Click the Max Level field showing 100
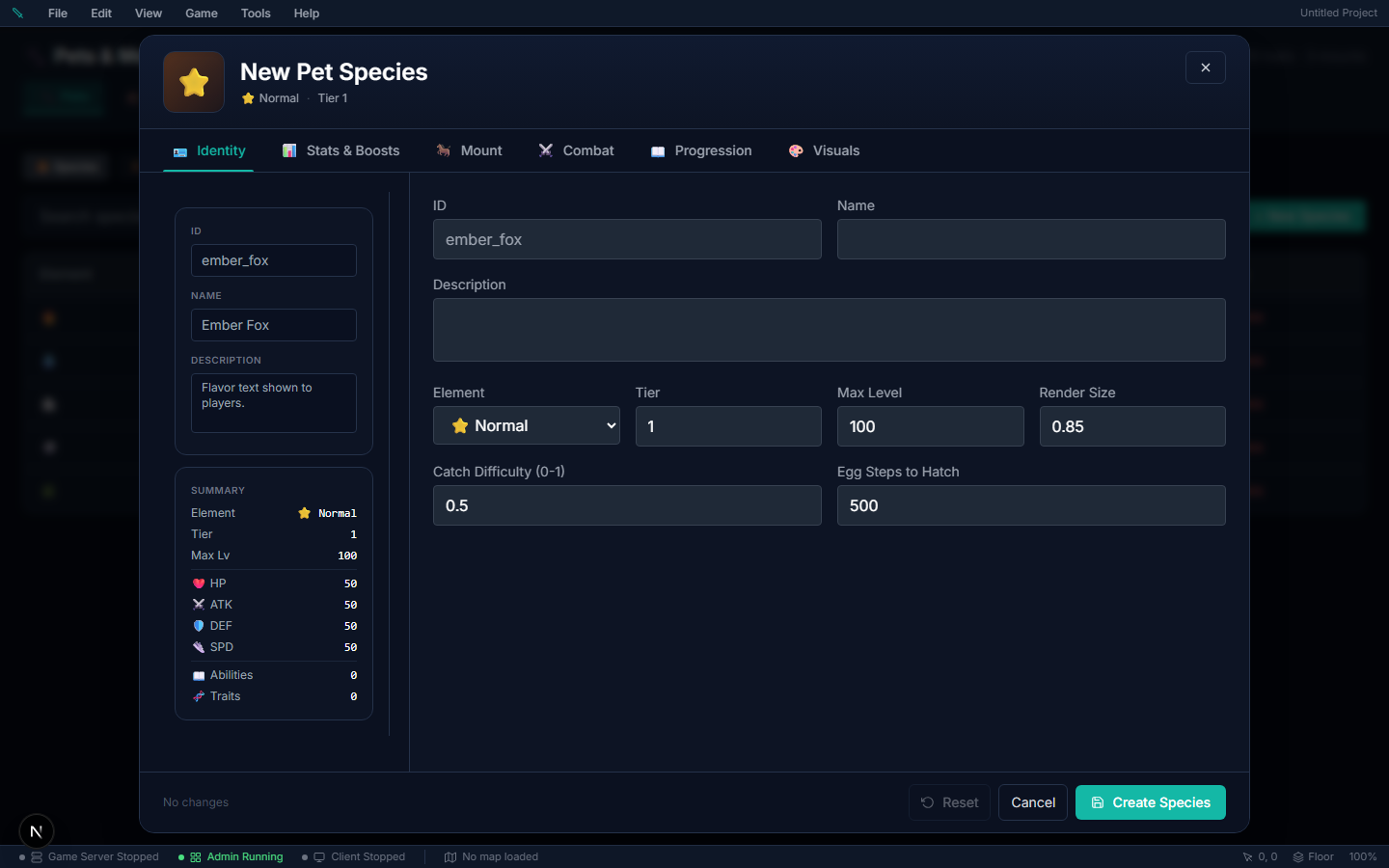Image resolution: width=1389 pixels, height=868 pixels. point(930,426)
